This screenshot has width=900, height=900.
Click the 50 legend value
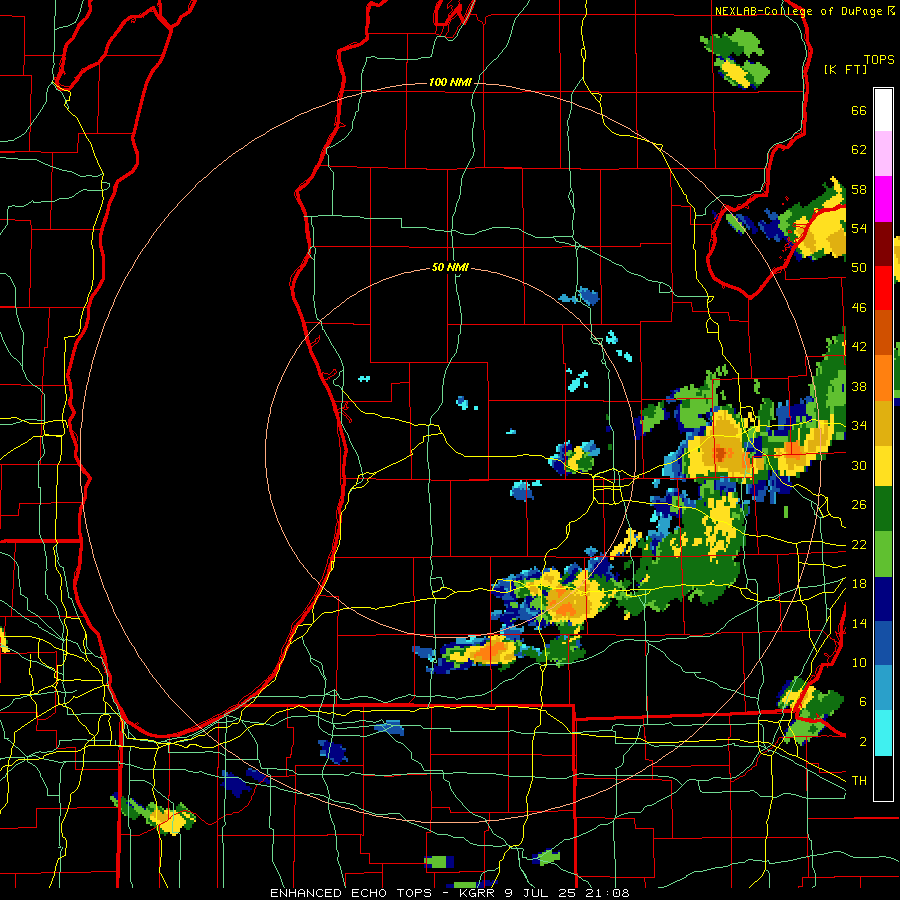tap(859, 268)
